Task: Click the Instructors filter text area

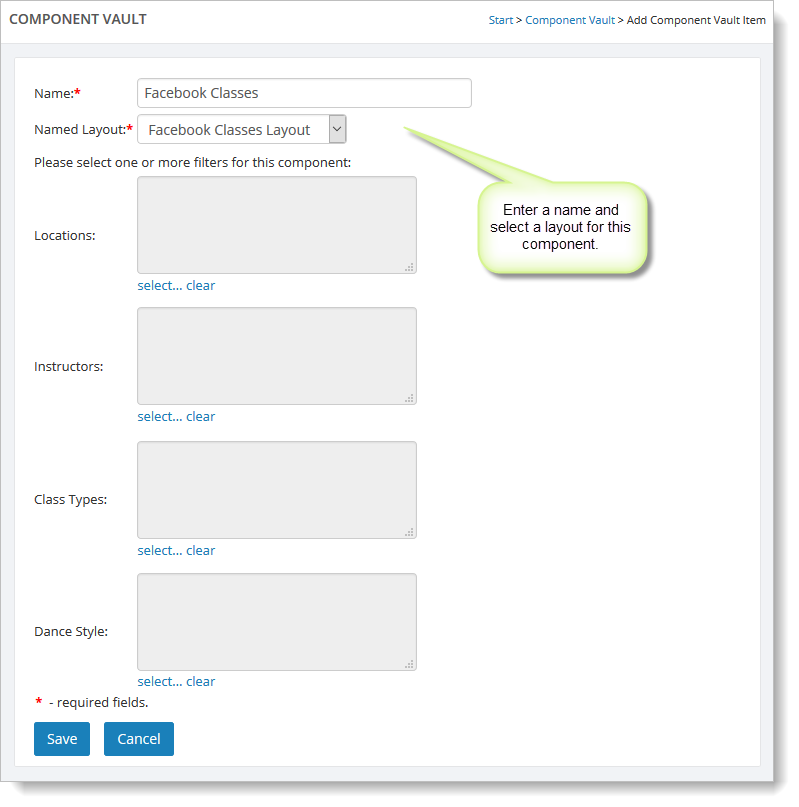Action: (x=277, y=356)
